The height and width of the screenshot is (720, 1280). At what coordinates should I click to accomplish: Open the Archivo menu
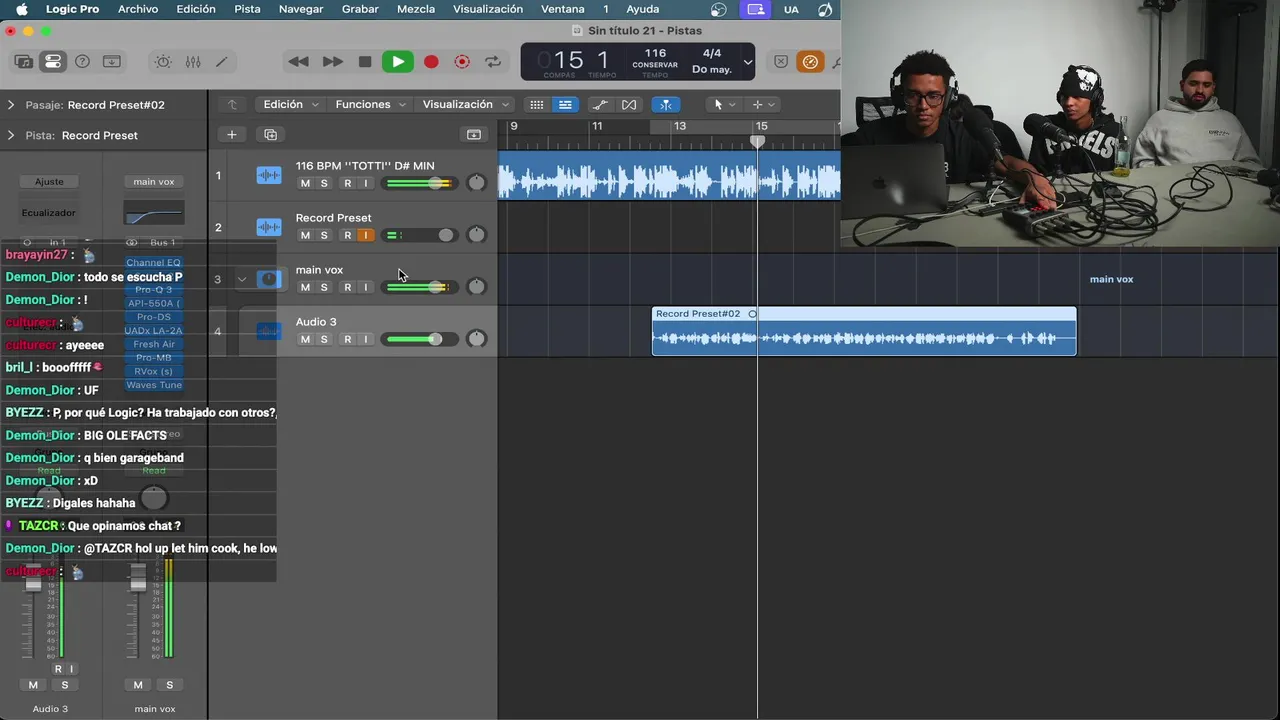tap(138, 9)
